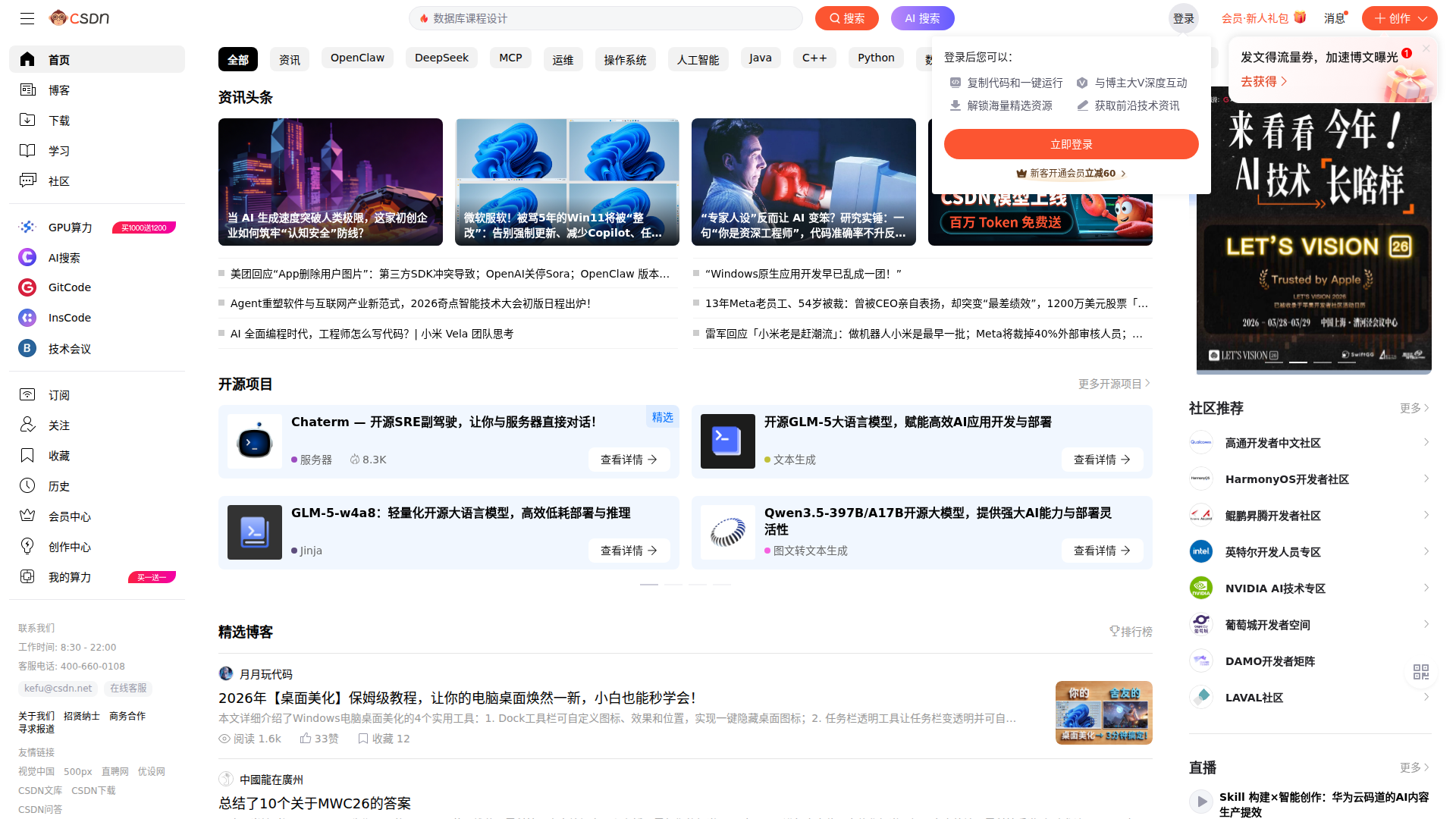Select the DeepSeek category tab

click(441, 58)
